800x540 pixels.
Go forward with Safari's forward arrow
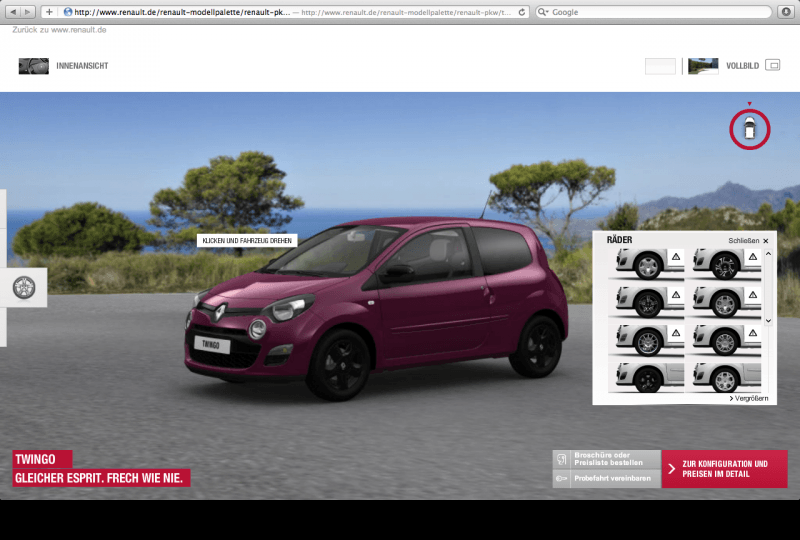(28, 12)
